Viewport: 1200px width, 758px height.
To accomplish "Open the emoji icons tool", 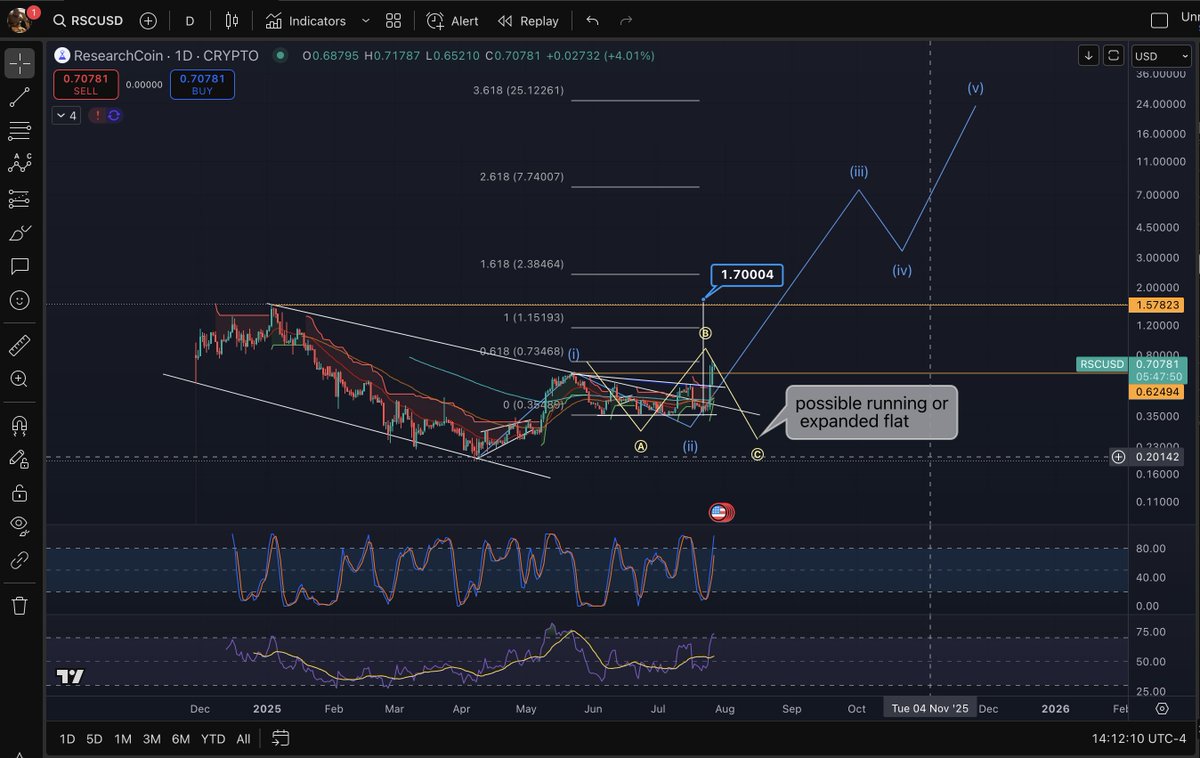I will point(20,300).
